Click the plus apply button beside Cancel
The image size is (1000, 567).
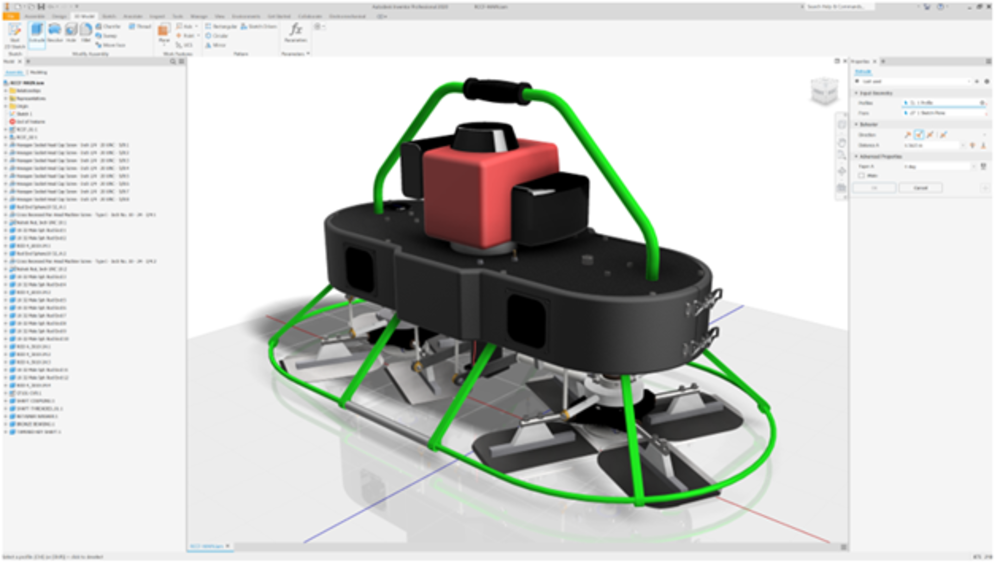click(985, 188)
